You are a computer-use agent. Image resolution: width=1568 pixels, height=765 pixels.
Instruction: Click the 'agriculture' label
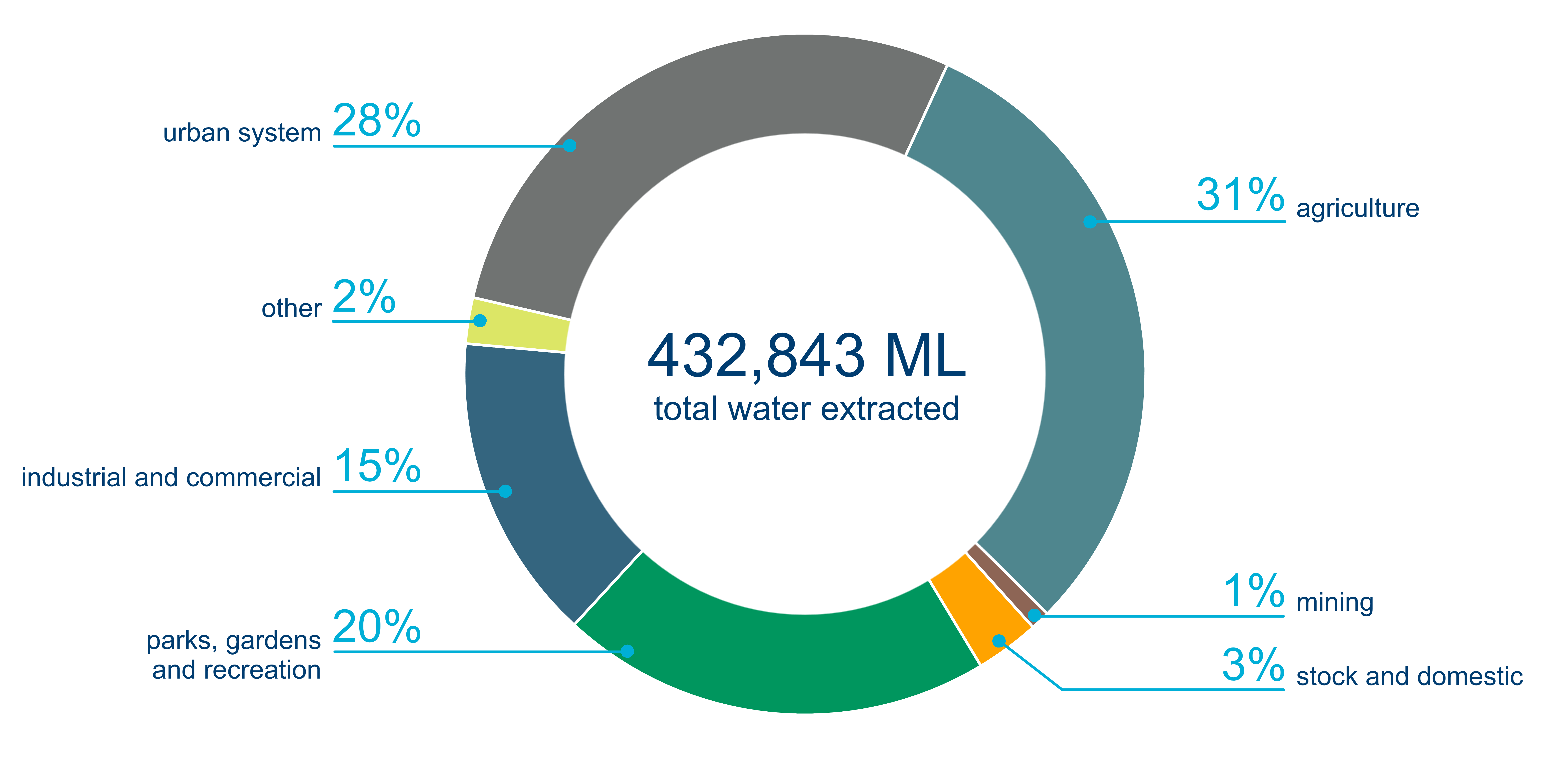pos(1358,208)
